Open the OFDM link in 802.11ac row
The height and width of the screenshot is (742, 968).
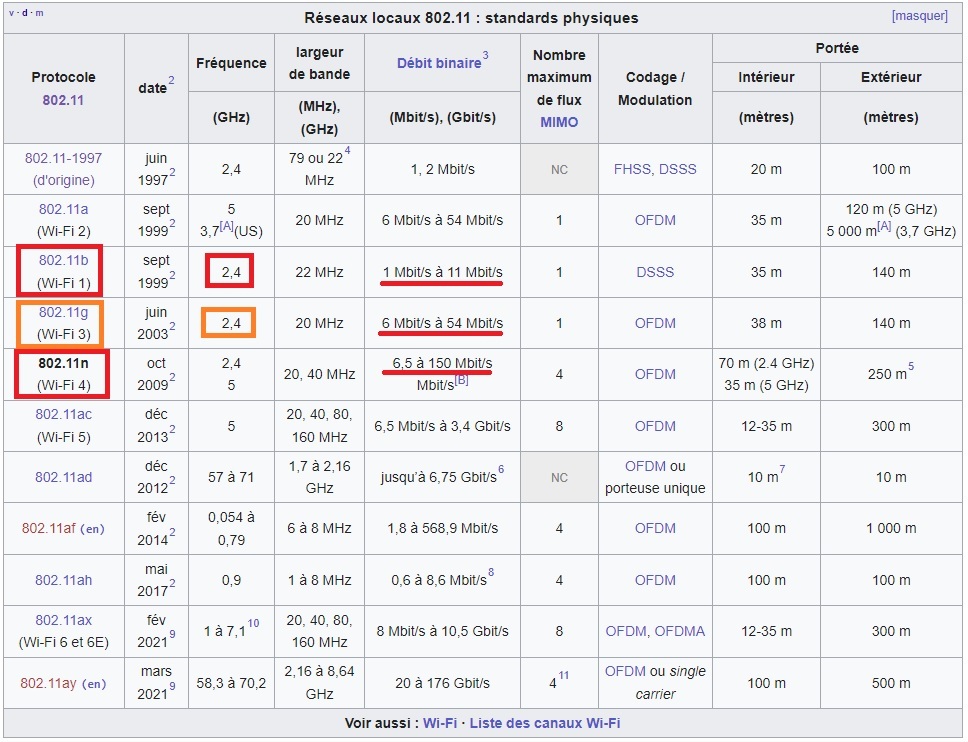click(655, 427)
